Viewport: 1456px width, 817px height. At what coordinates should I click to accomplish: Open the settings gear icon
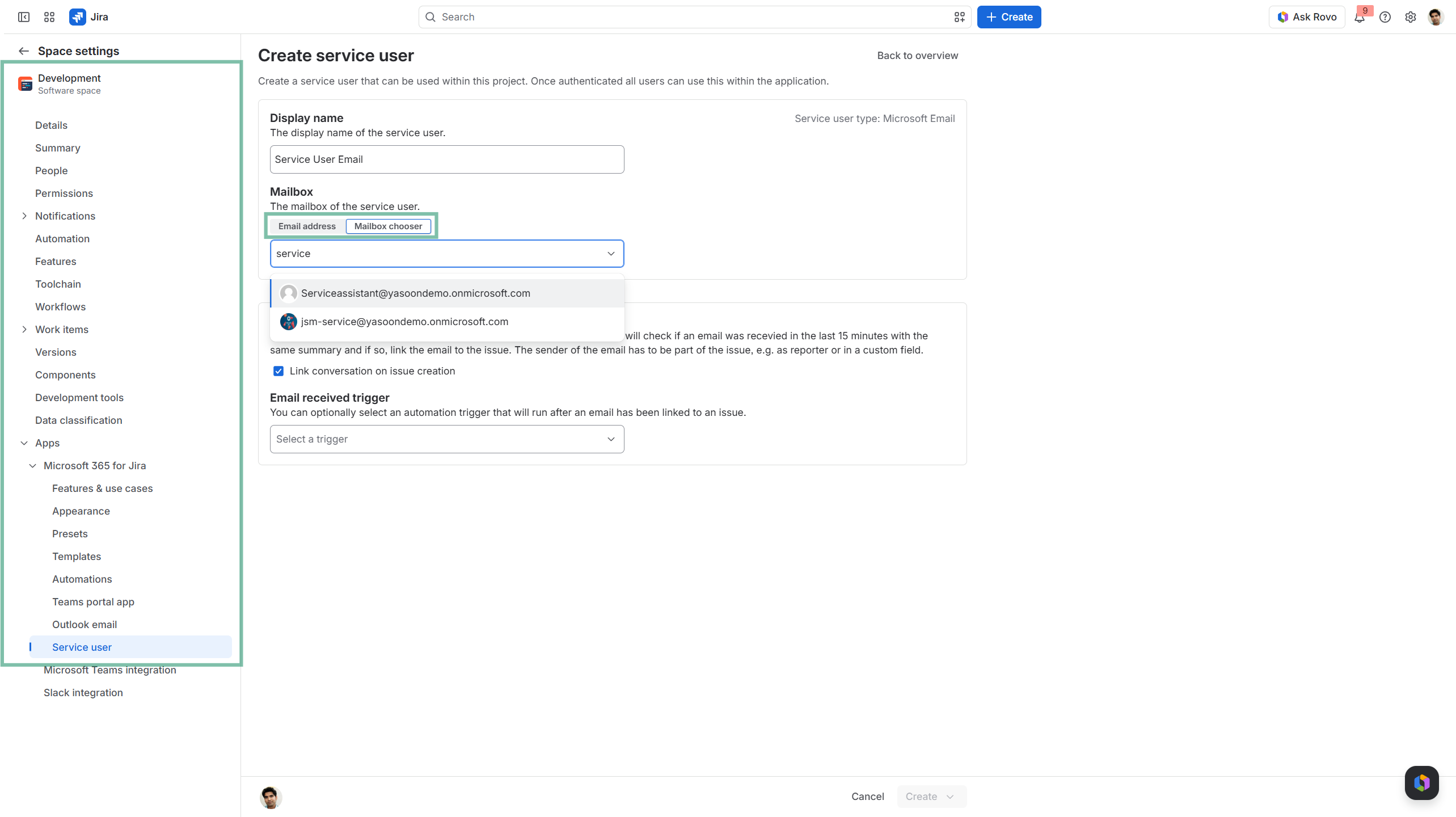(1411, 17)
